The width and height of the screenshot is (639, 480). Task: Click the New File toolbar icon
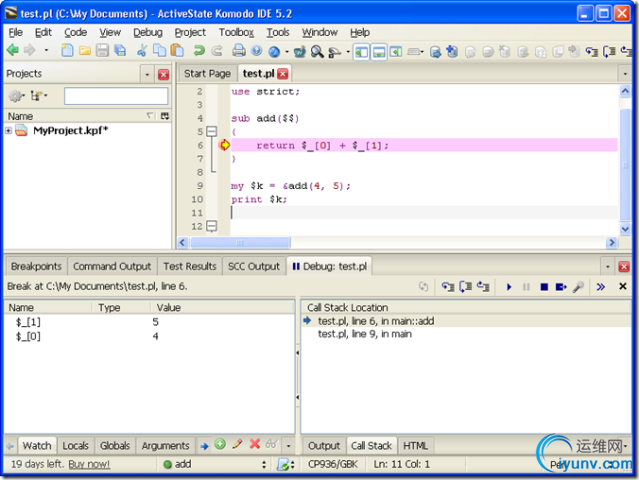tap(67, 51)
